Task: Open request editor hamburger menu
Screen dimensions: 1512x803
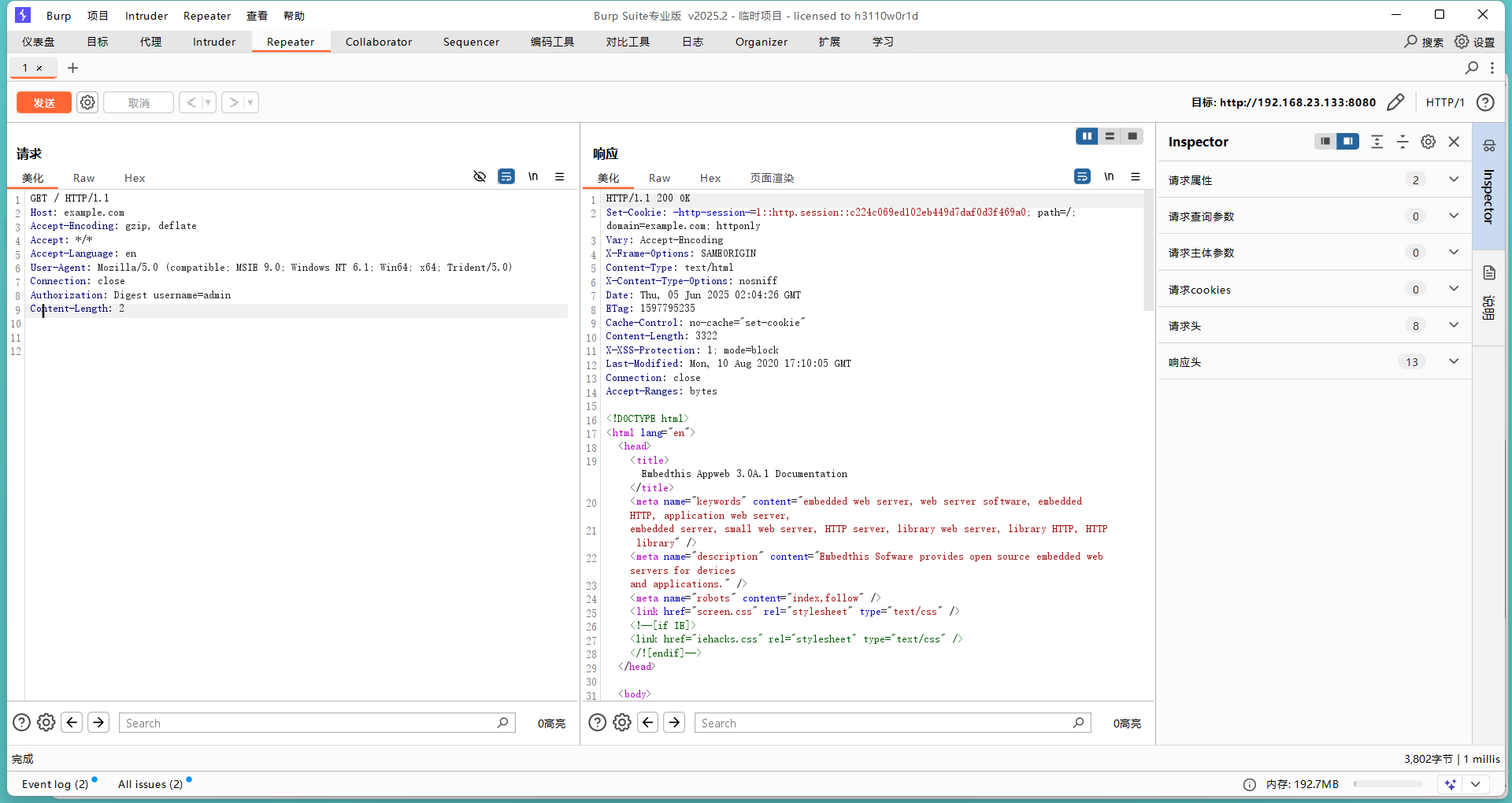Action: point(560,176)
